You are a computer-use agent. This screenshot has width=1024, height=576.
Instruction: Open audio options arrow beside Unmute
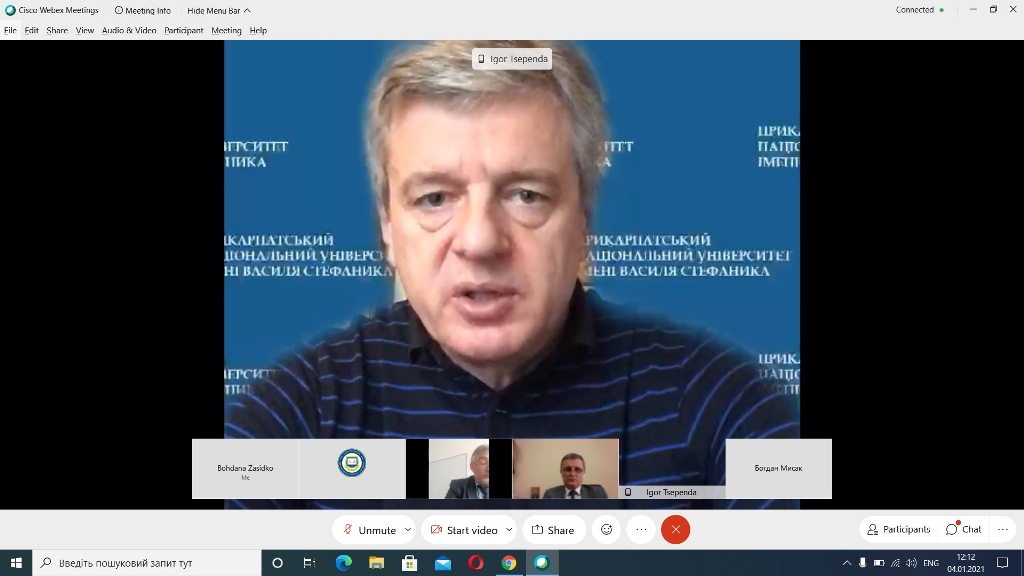point(408,530)
